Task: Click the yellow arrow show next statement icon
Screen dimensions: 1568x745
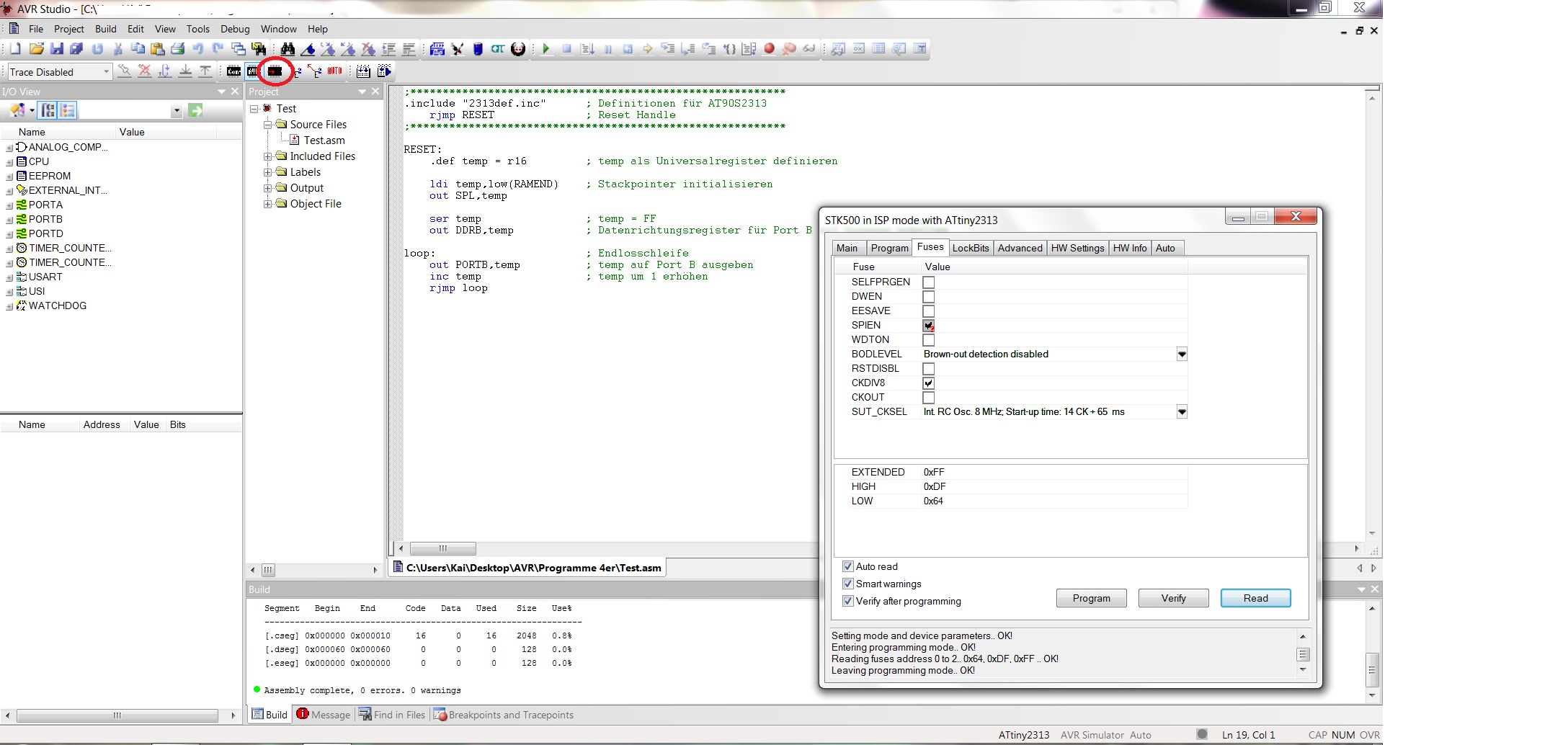Action: tap(647, 48)
